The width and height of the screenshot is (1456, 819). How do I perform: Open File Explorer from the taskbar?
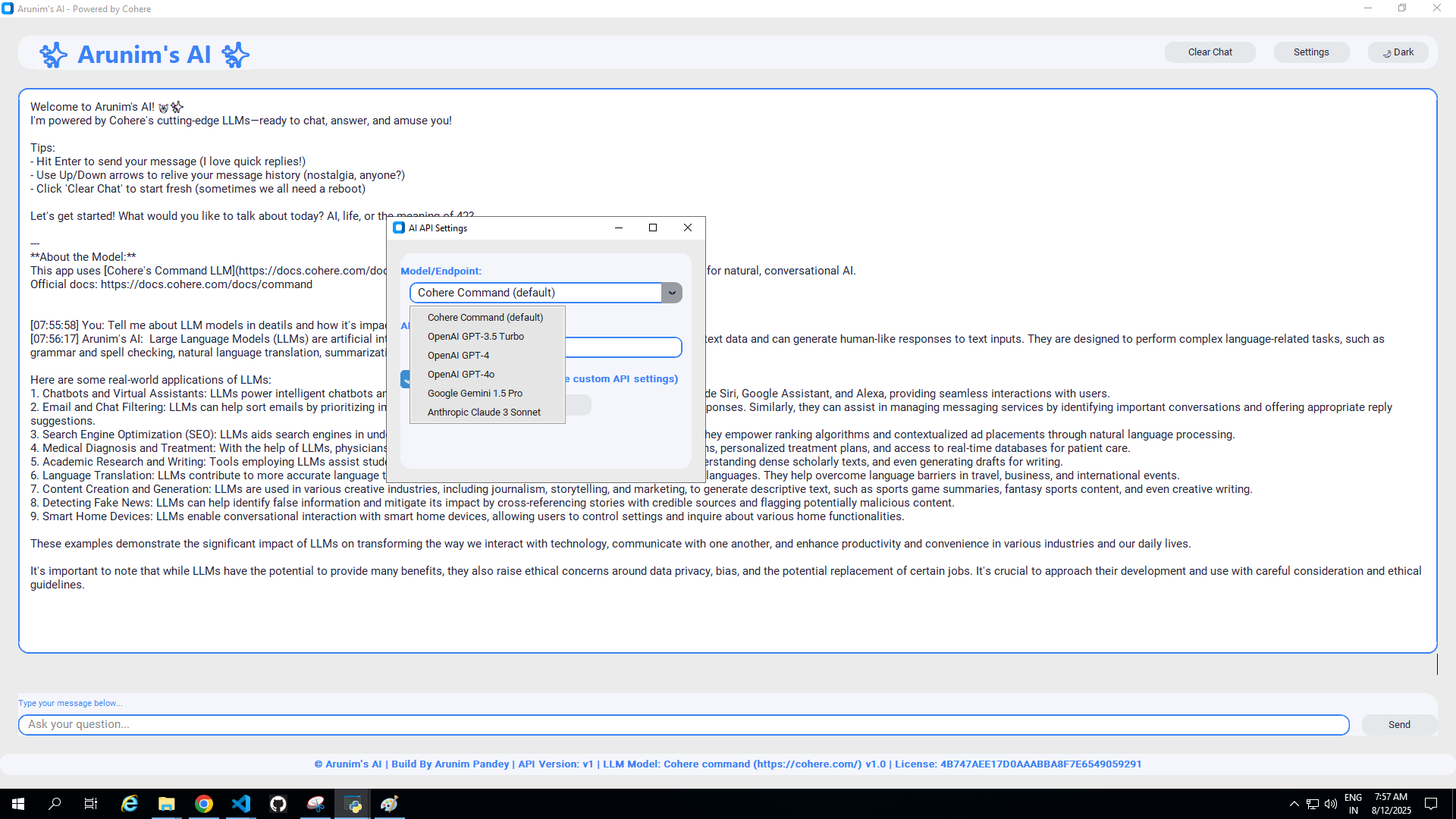(166, 803)
